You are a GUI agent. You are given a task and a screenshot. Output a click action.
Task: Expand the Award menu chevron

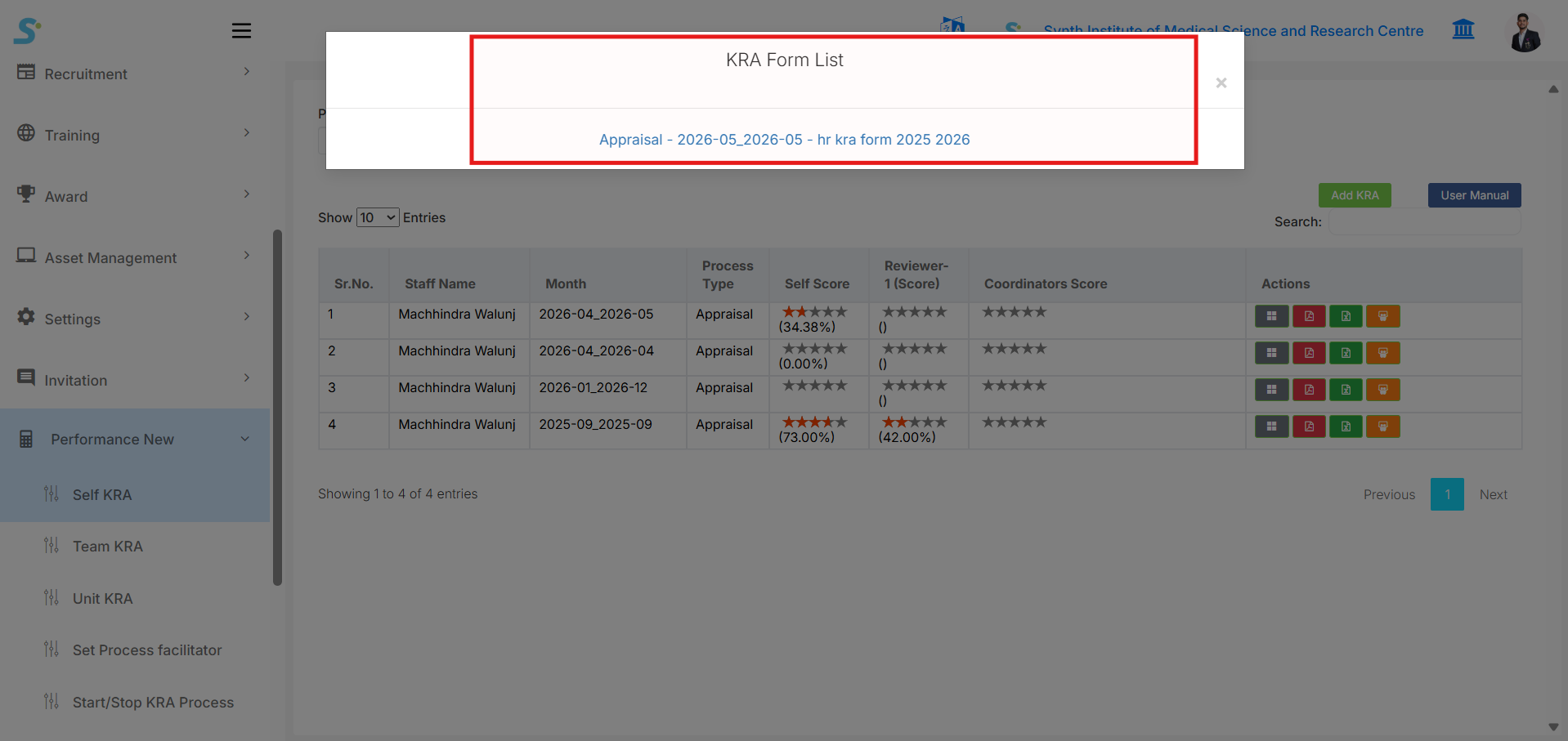pos(247,194)
